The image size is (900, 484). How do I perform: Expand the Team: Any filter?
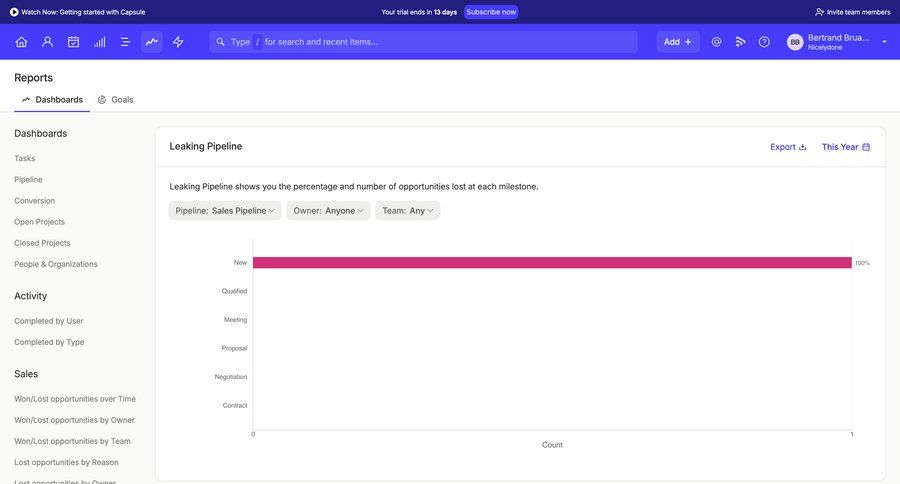tap(407, 211)
